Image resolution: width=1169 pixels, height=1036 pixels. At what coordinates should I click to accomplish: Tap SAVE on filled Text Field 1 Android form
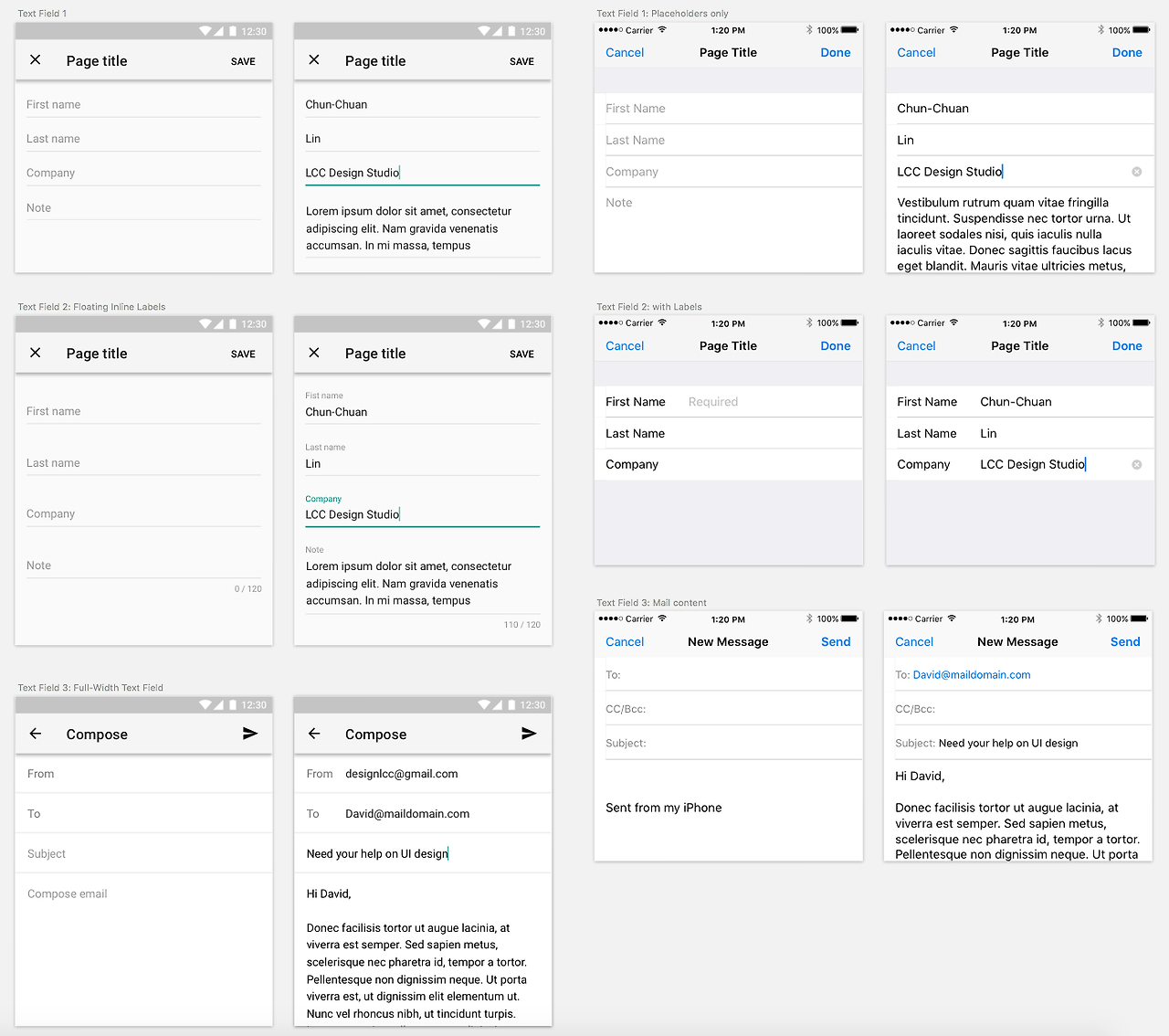[x=521, y=61]
